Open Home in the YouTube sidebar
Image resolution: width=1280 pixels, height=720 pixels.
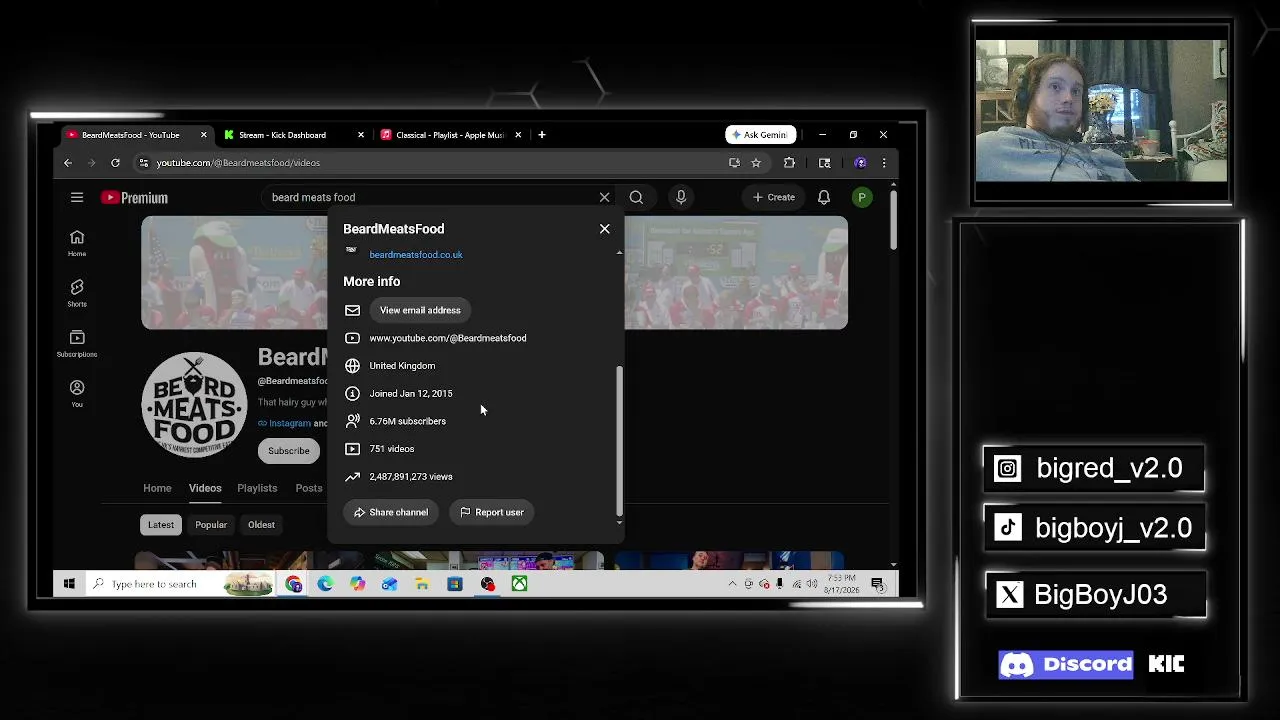77,242
